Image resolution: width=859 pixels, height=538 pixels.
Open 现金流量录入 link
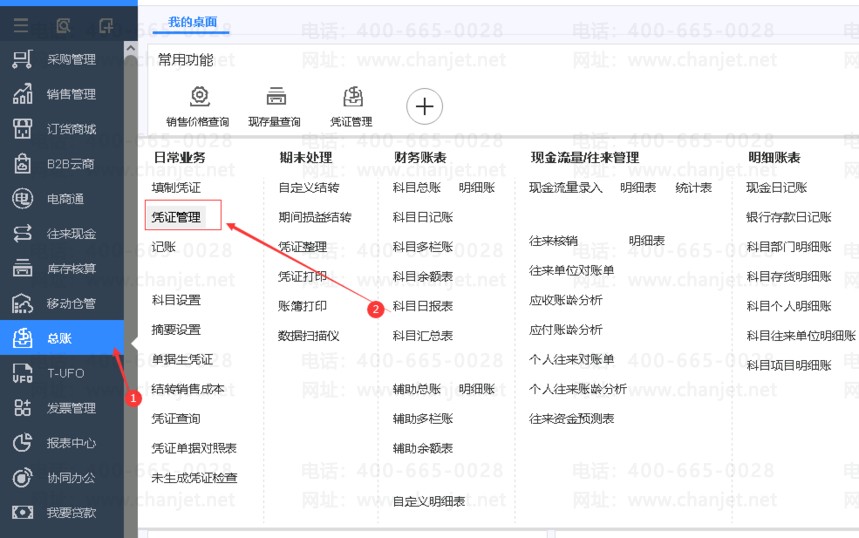point(566,188)
